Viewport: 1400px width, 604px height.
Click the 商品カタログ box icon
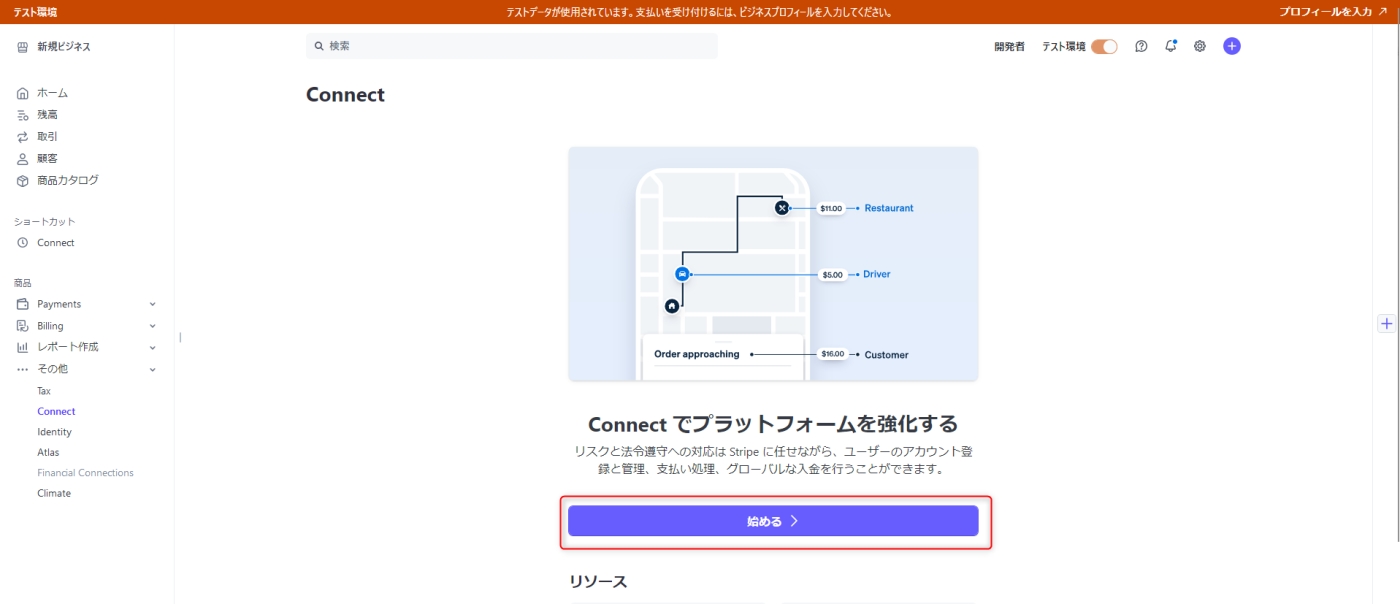pos(22,181)
